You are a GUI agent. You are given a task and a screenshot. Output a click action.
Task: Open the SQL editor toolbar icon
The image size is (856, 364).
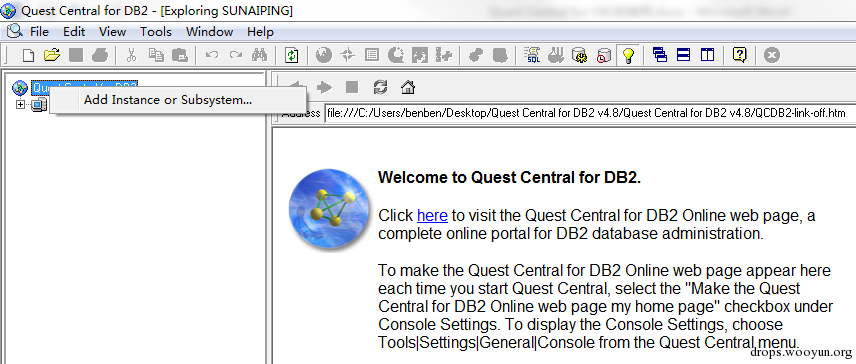[531, 55]
